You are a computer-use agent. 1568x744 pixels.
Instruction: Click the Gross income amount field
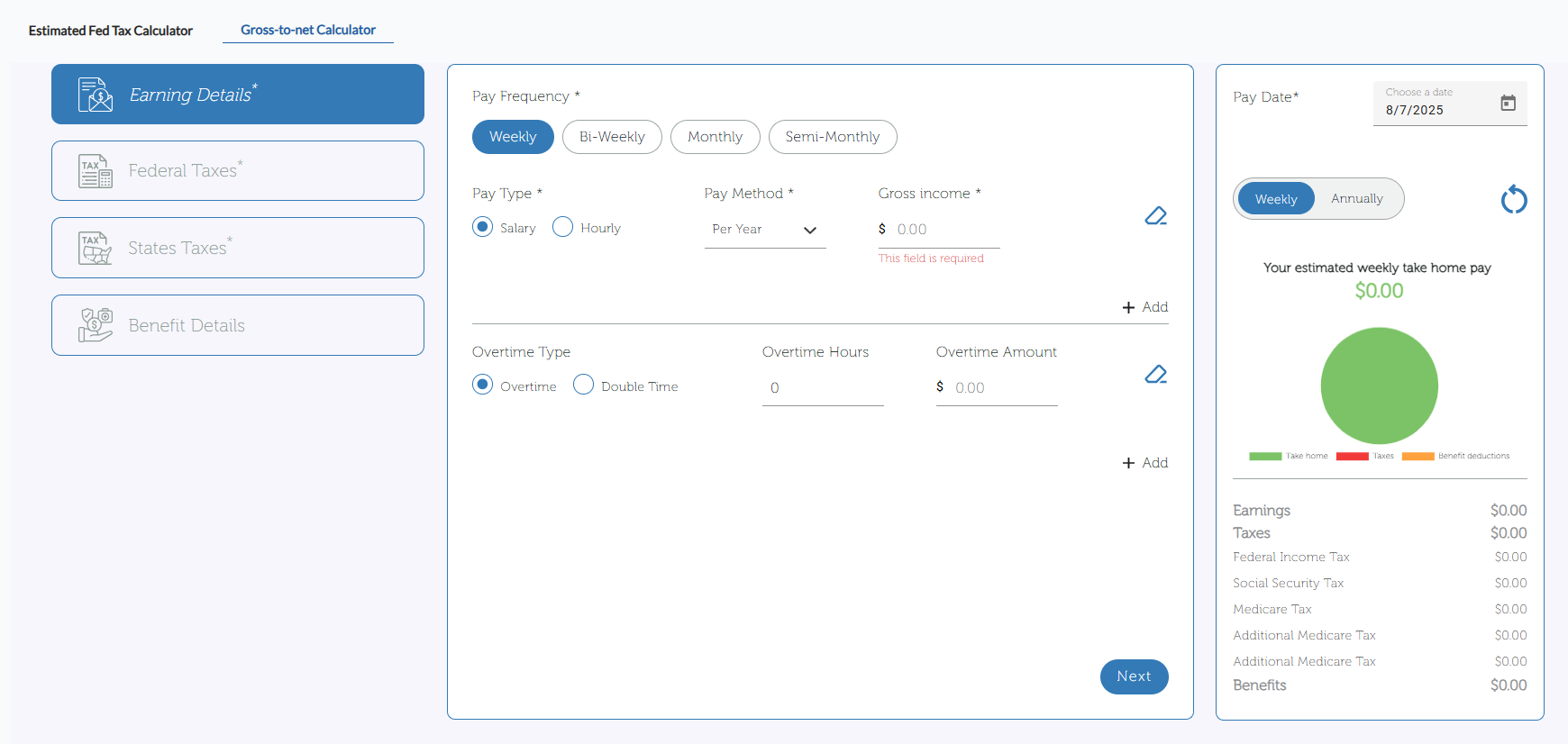point(946,230)
